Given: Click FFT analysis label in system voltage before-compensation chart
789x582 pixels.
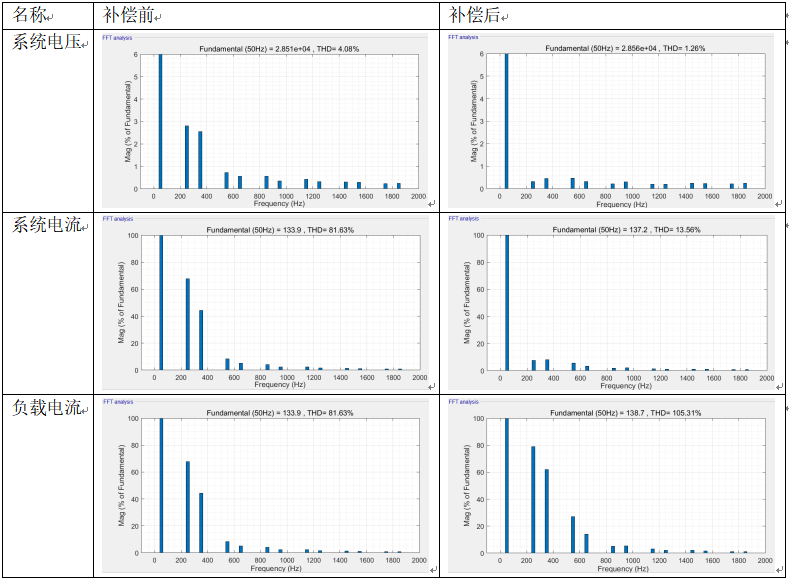Looking at the screenshot, I should pos(118,37).
